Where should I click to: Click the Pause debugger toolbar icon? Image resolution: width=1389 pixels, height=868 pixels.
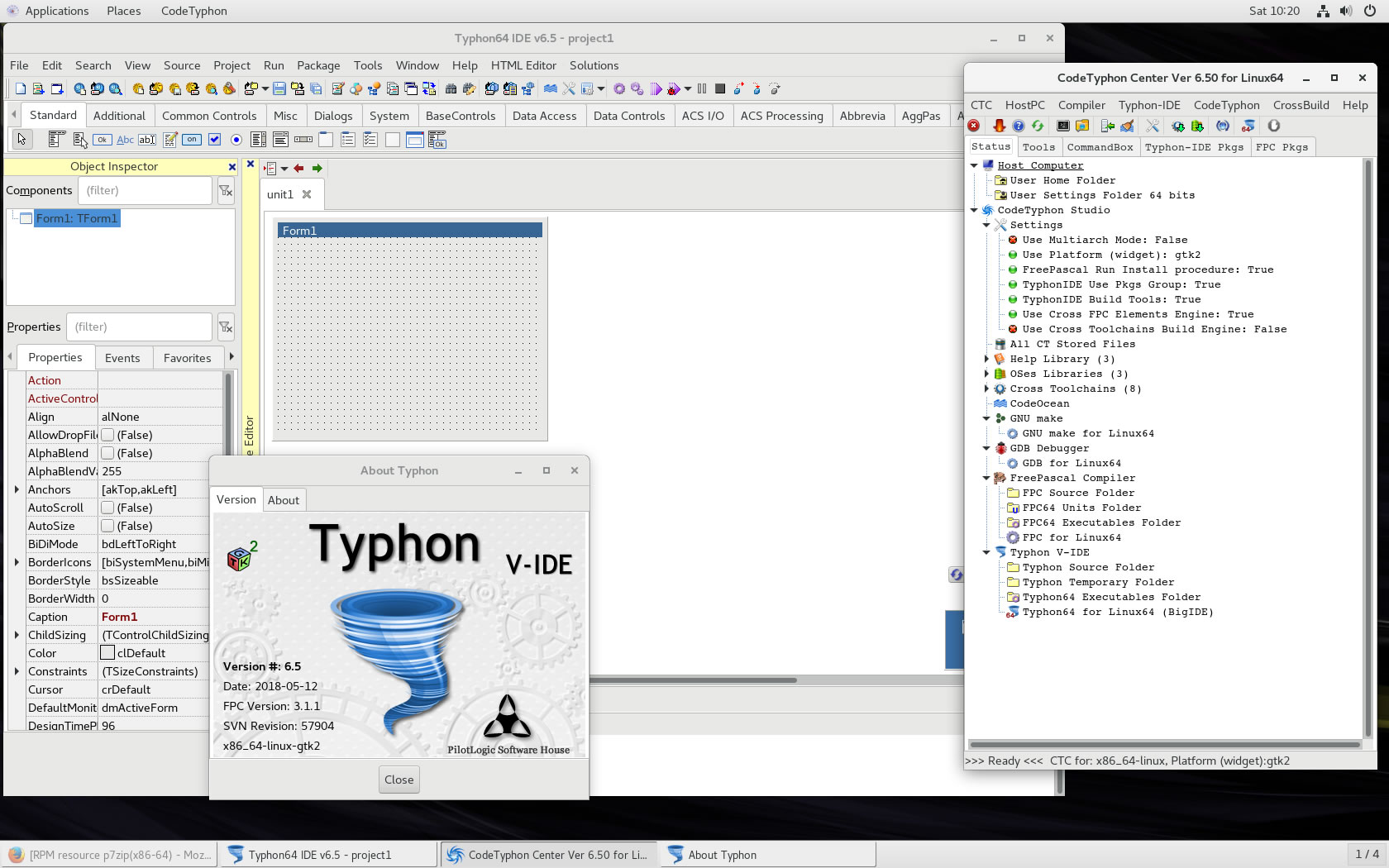(x=702, y=89)
